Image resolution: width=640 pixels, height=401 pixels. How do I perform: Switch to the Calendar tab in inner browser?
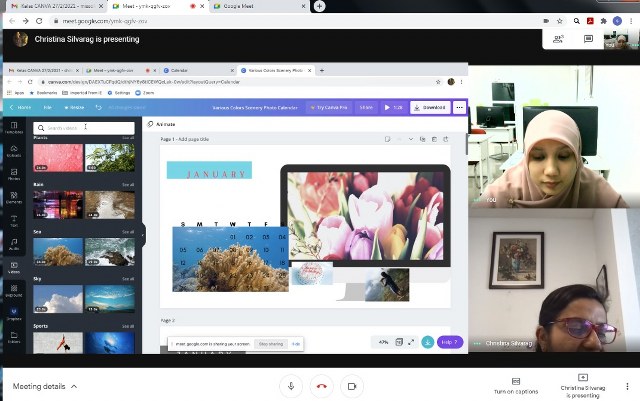(198, 70)
